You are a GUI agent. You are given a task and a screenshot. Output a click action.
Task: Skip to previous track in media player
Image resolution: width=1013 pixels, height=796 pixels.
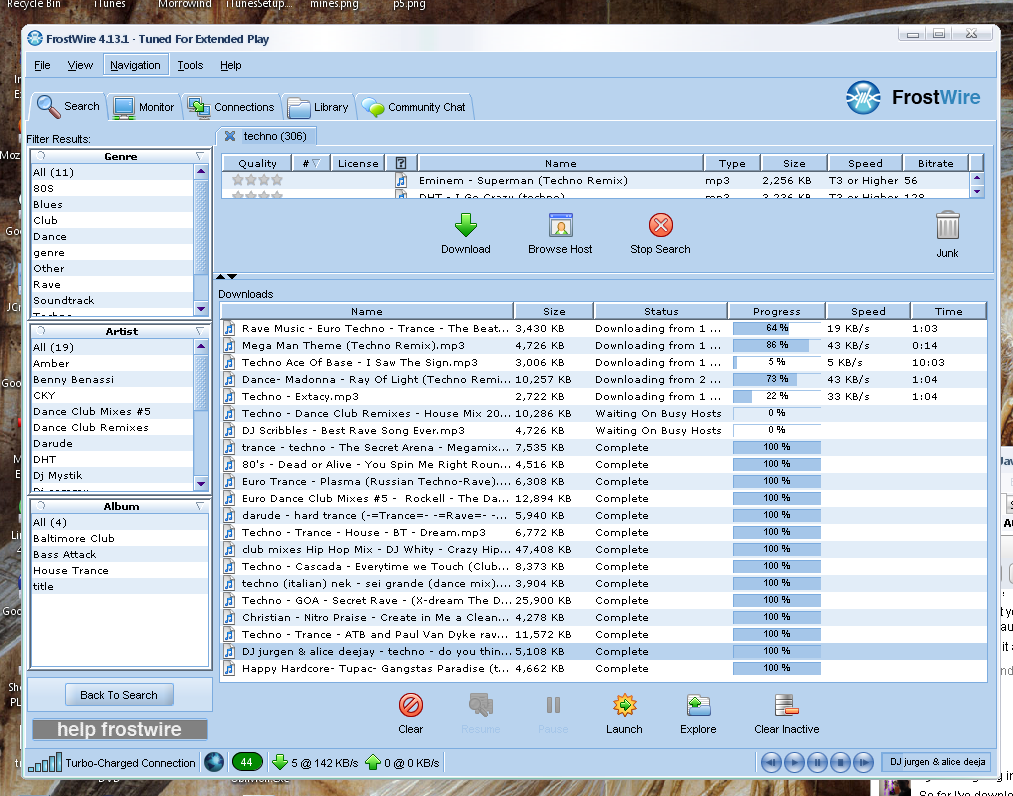click(771, 762)
